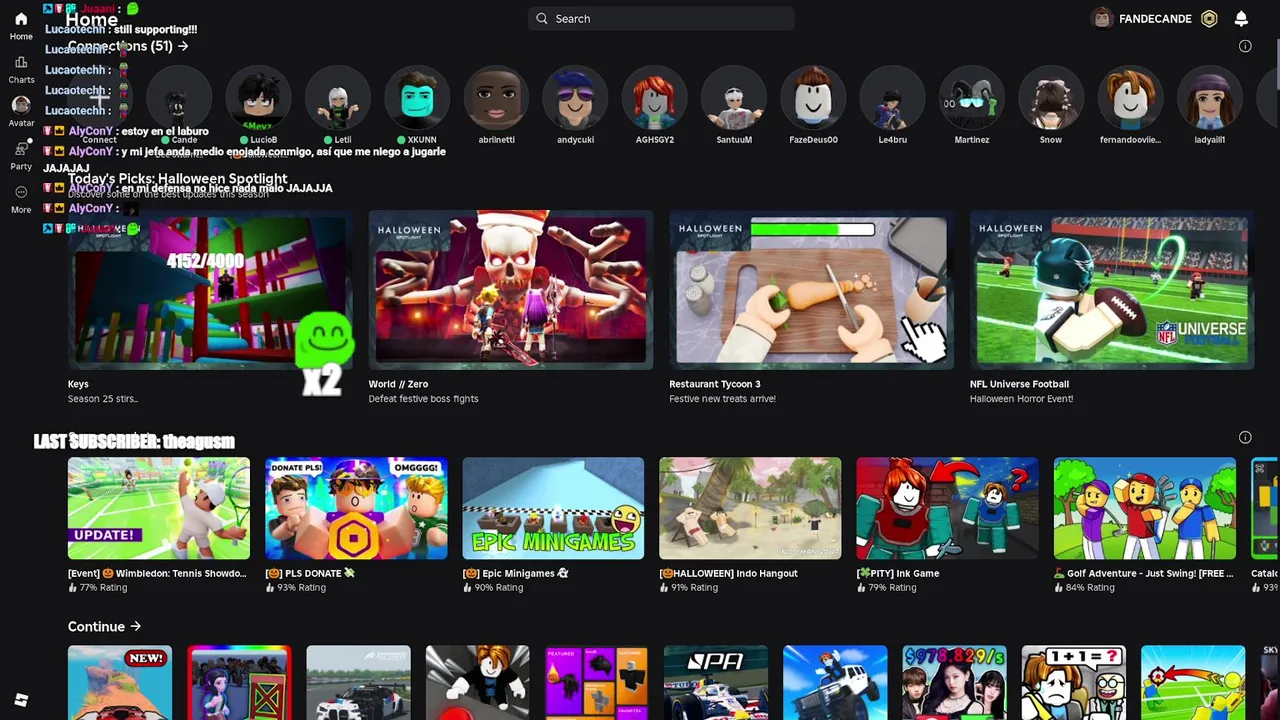Click the 'Festive new treats arrive!' text

[x=722, y=399]
